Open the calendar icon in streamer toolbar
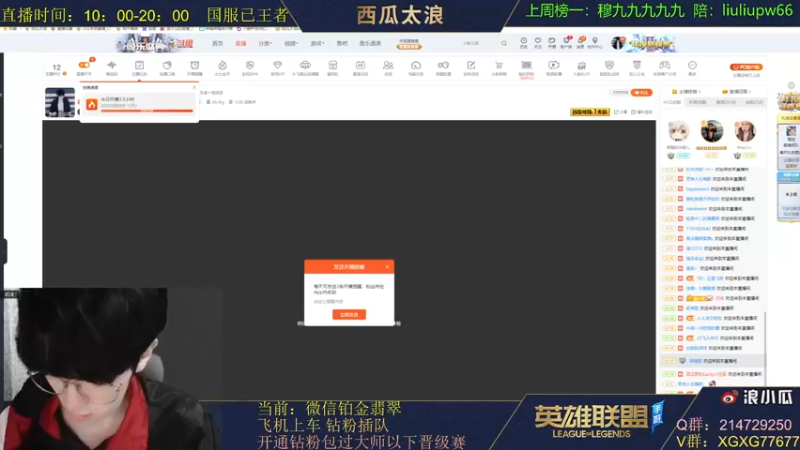Screen dimensions: 800x450 pyautogui.click(x=360, y=67)
